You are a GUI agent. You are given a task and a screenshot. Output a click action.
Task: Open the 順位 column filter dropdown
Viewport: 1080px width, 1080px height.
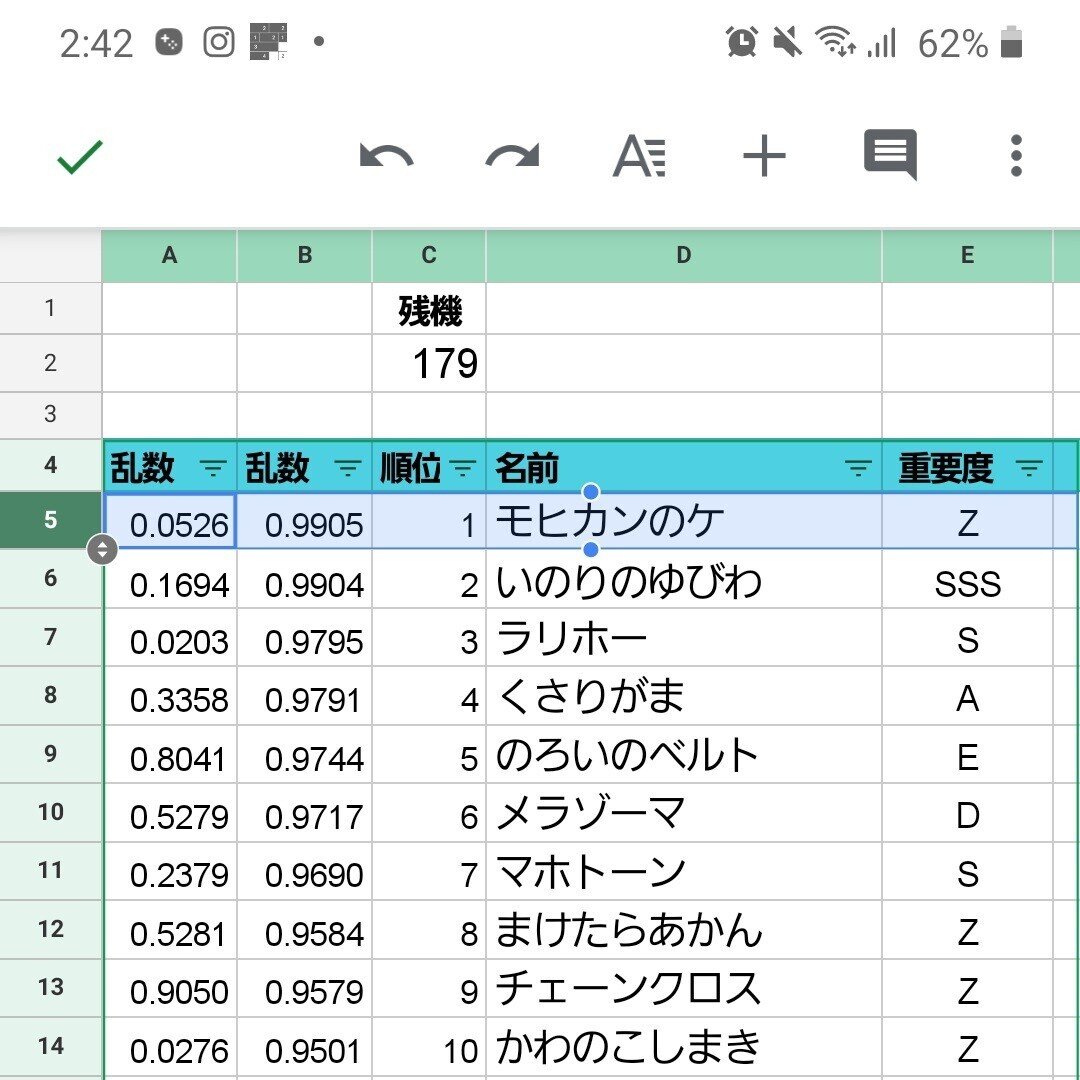(463, 468)
